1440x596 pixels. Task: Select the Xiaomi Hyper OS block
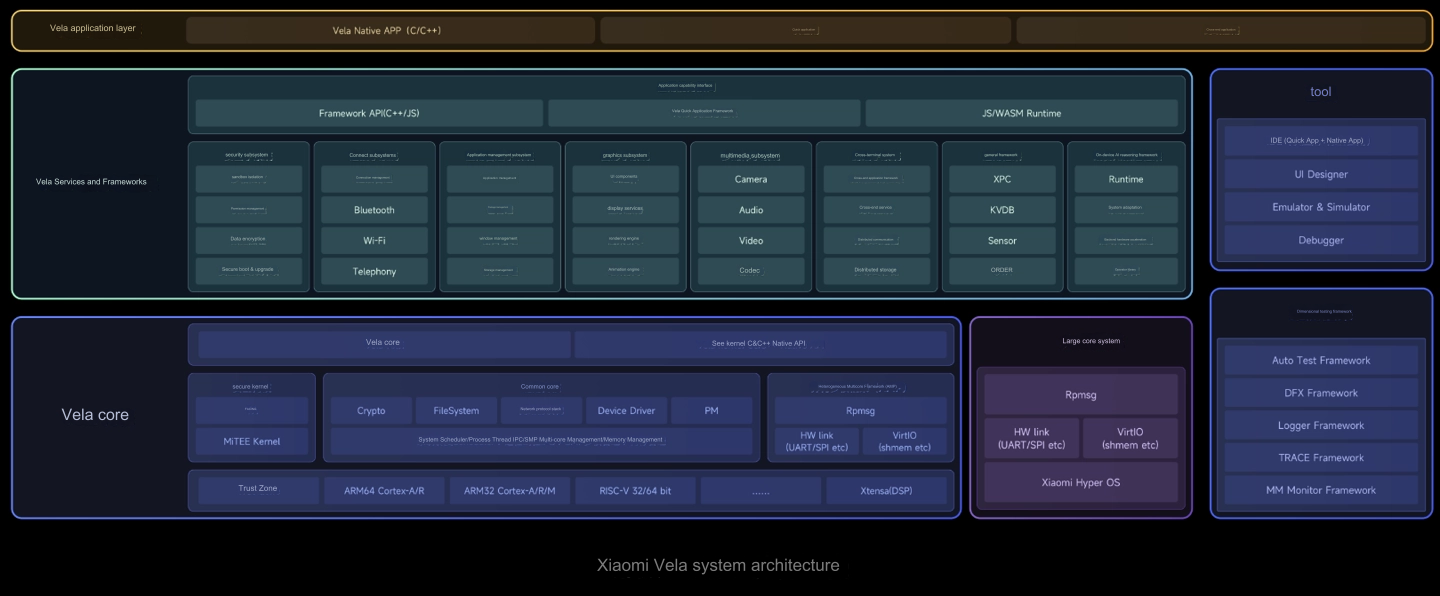tap(1080, 482)
